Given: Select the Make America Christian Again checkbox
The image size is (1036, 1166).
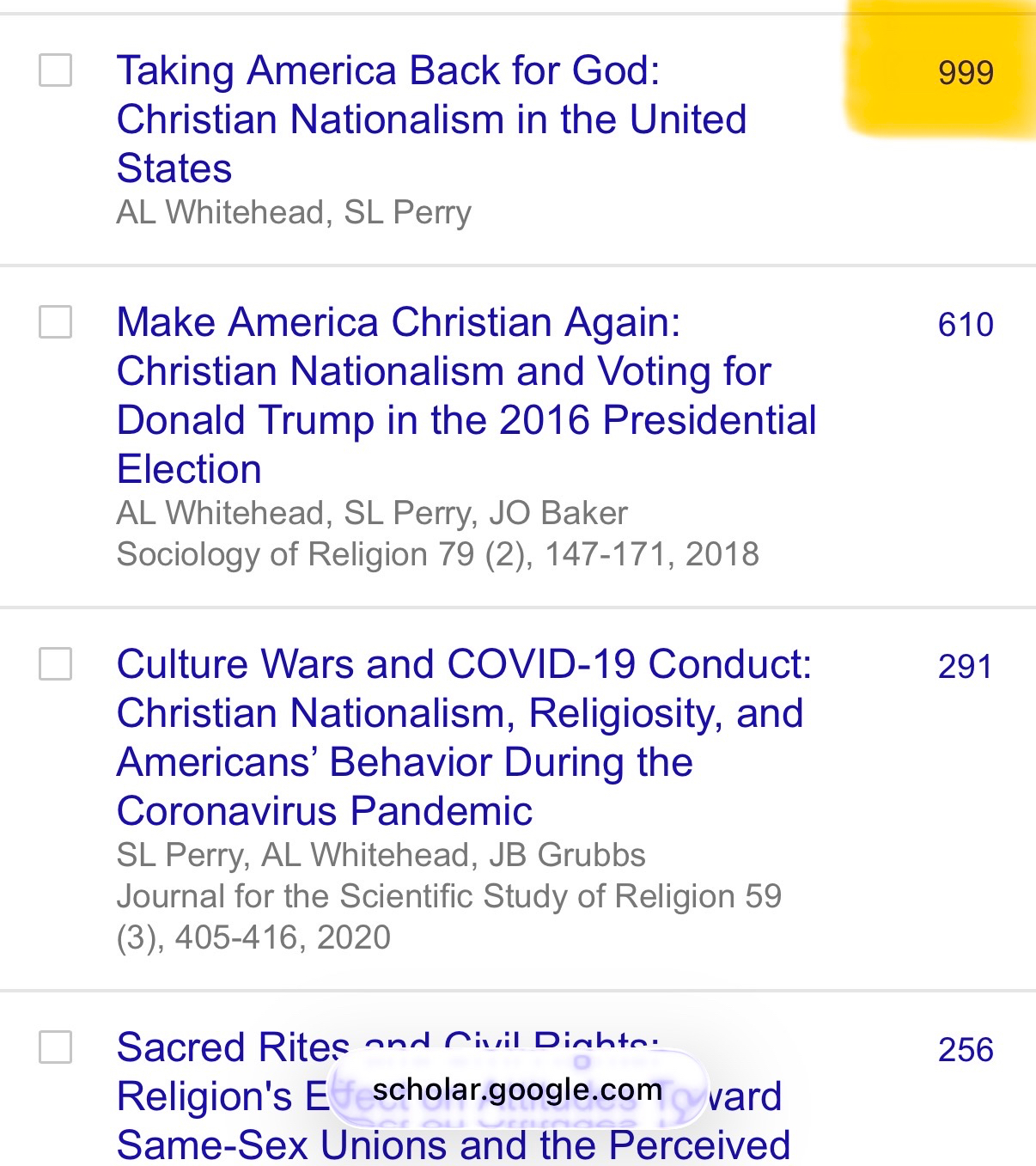Looking at the screenshot, I should click(56, 322).
